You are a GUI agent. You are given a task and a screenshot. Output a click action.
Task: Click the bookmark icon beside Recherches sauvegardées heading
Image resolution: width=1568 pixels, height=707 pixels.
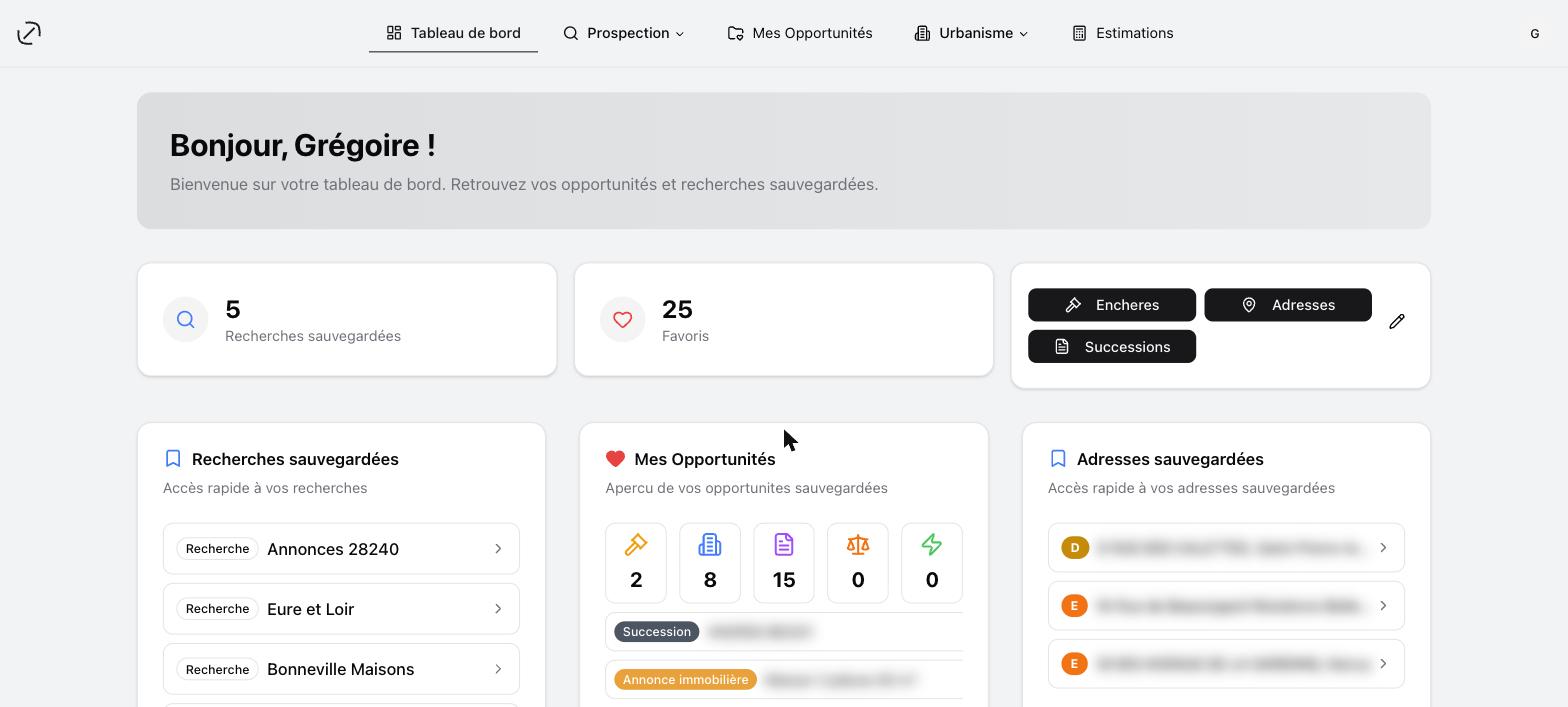coord(173,458)
